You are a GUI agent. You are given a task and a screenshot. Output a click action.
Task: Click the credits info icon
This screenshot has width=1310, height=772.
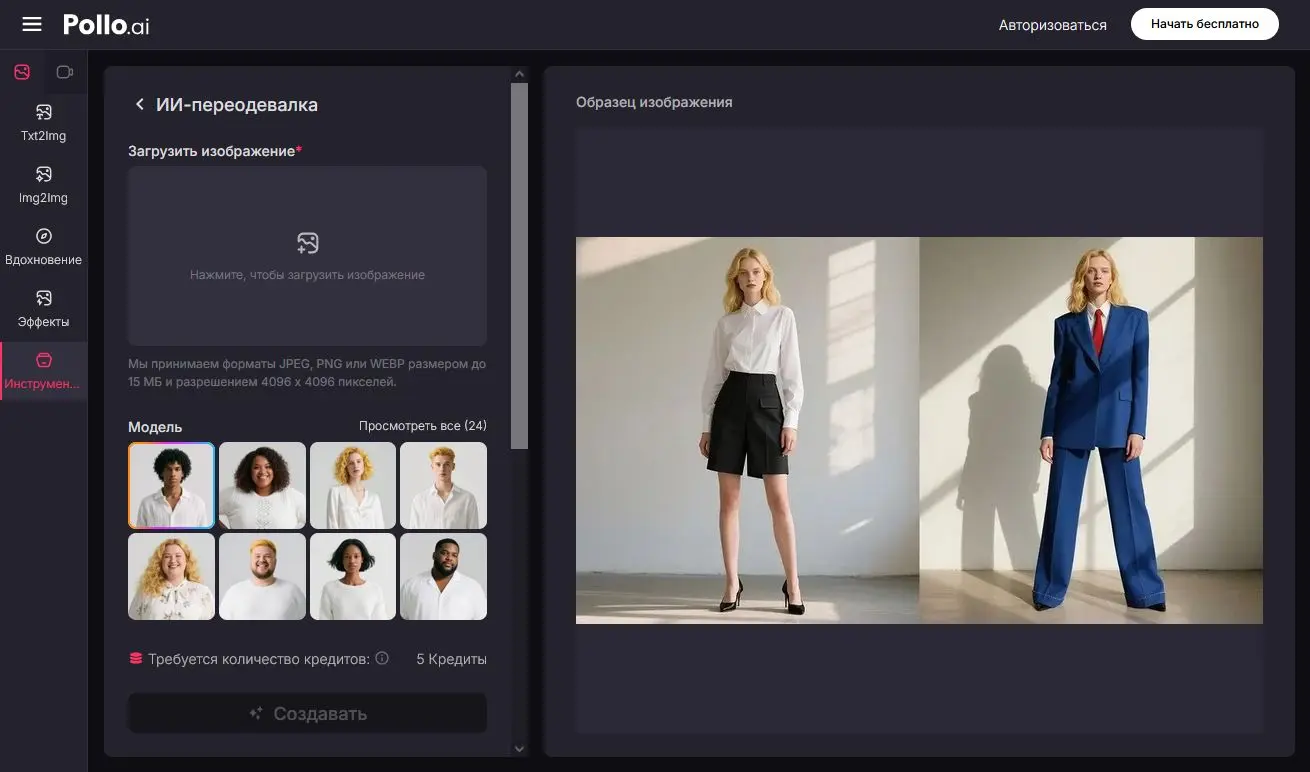point(382,659)
